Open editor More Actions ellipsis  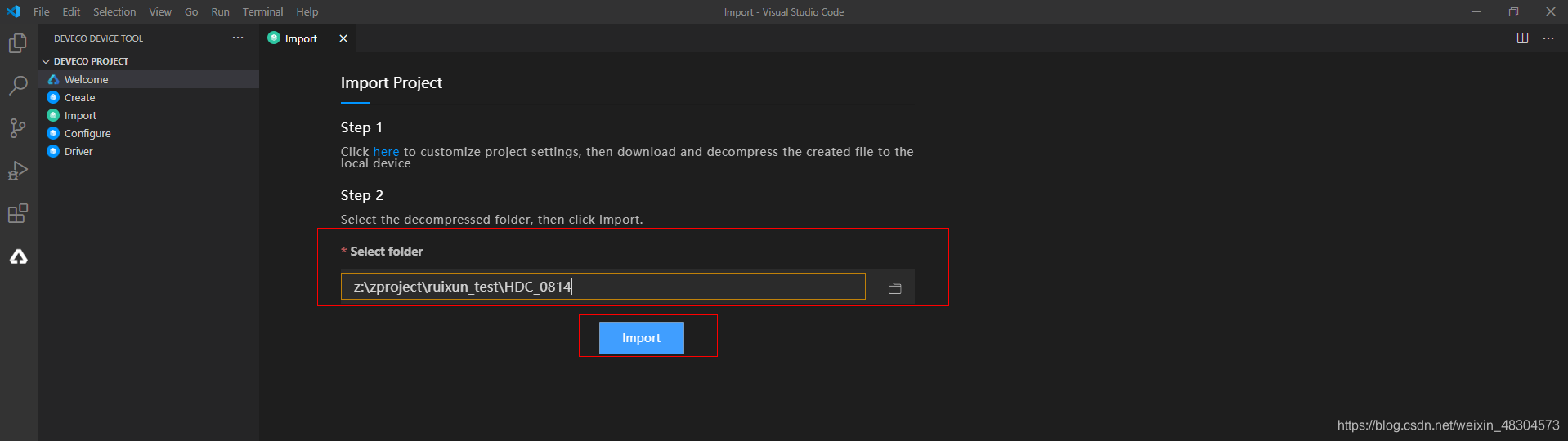[1548, 38]
